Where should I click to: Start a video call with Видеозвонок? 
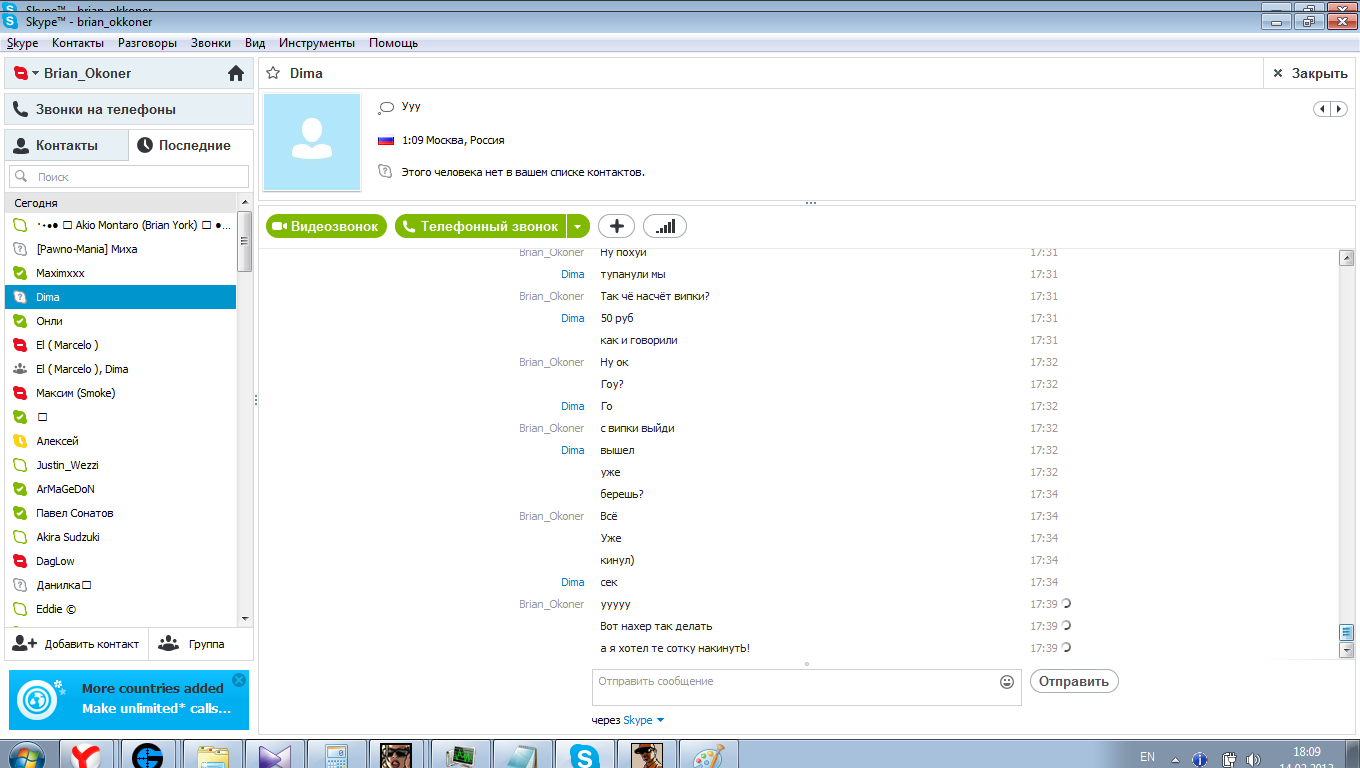(x=326, y=226)
